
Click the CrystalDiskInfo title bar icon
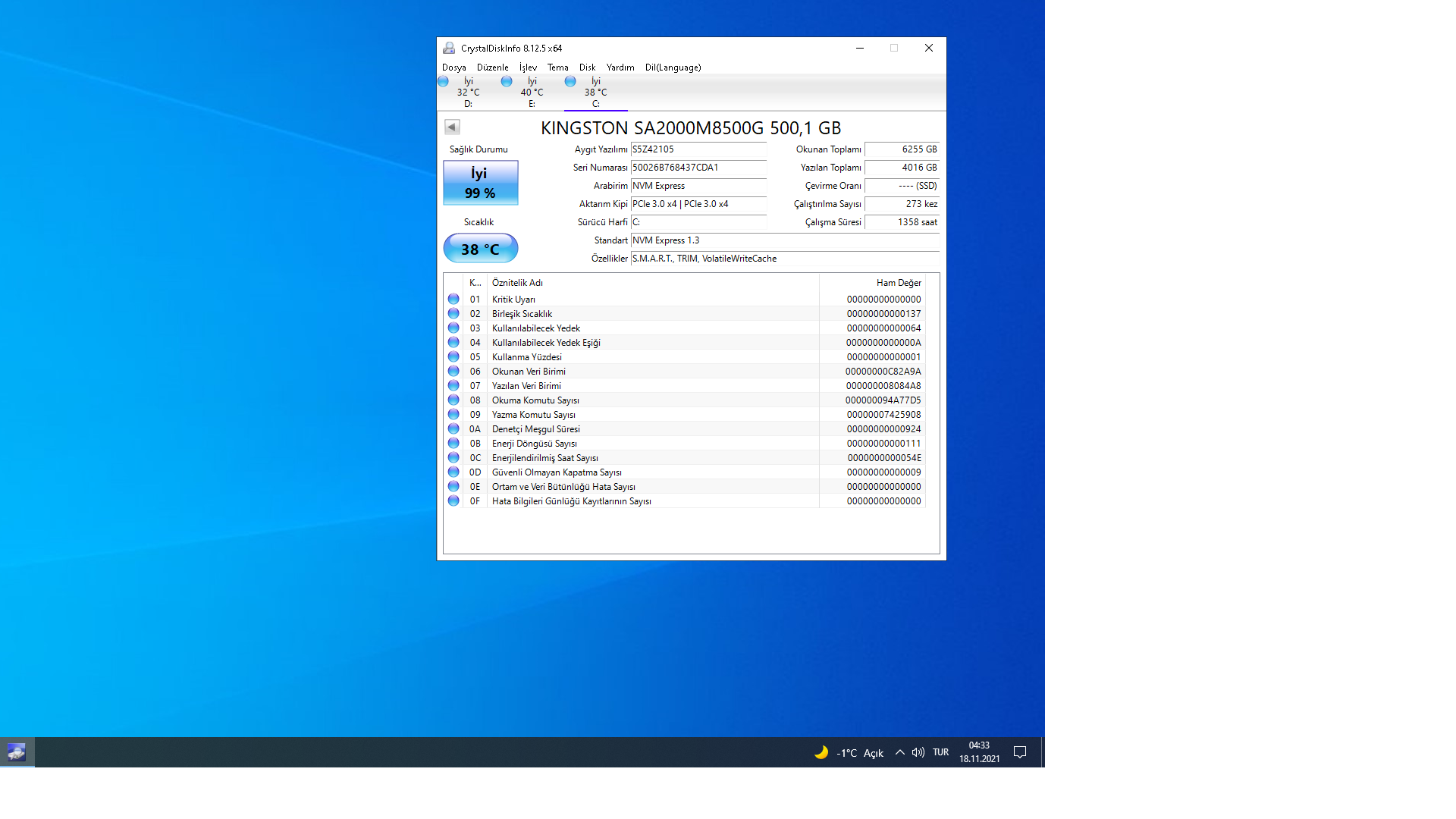point(449,48)
